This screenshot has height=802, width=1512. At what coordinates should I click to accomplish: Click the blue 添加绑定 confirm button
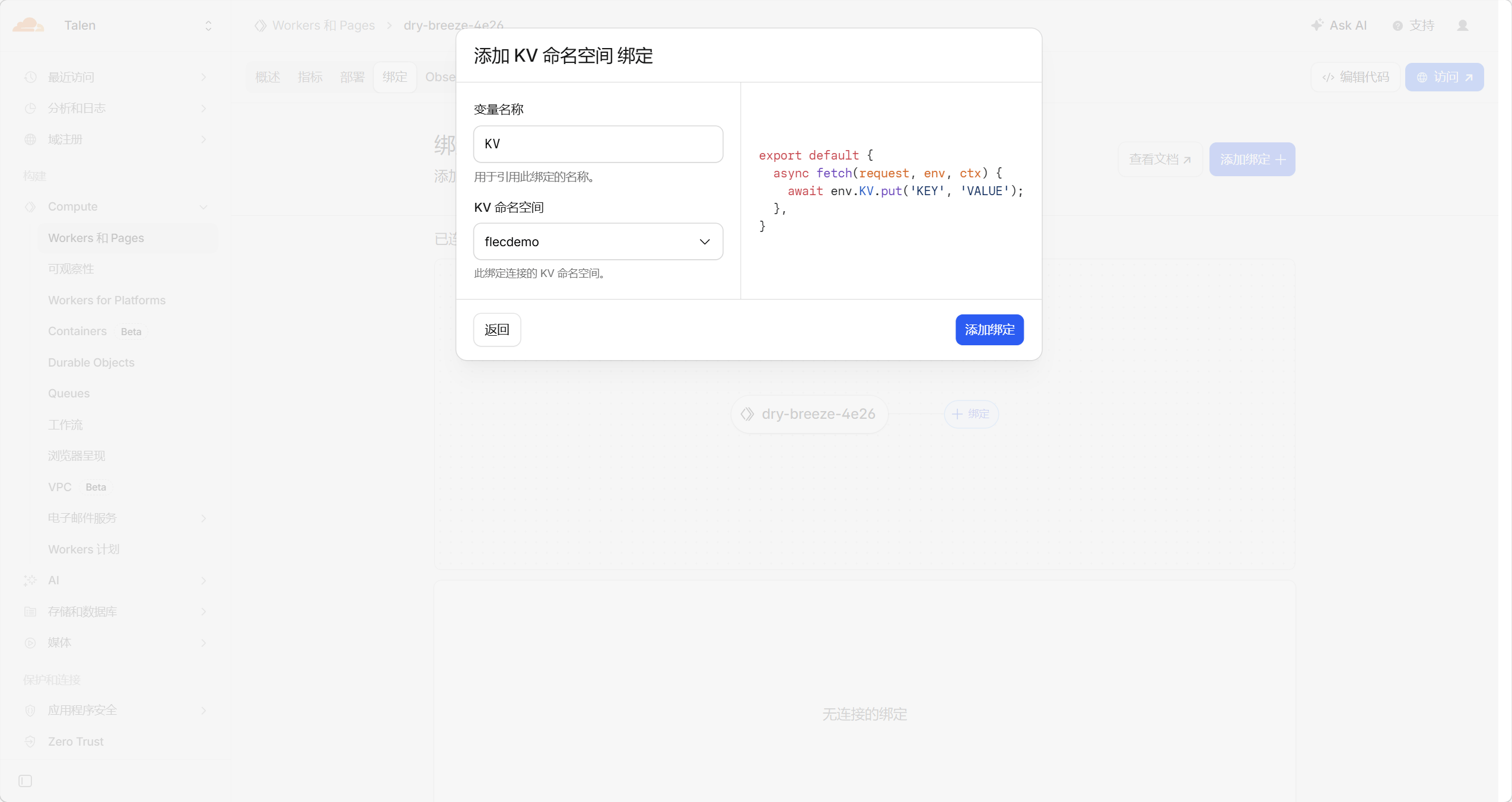point(989,330)
